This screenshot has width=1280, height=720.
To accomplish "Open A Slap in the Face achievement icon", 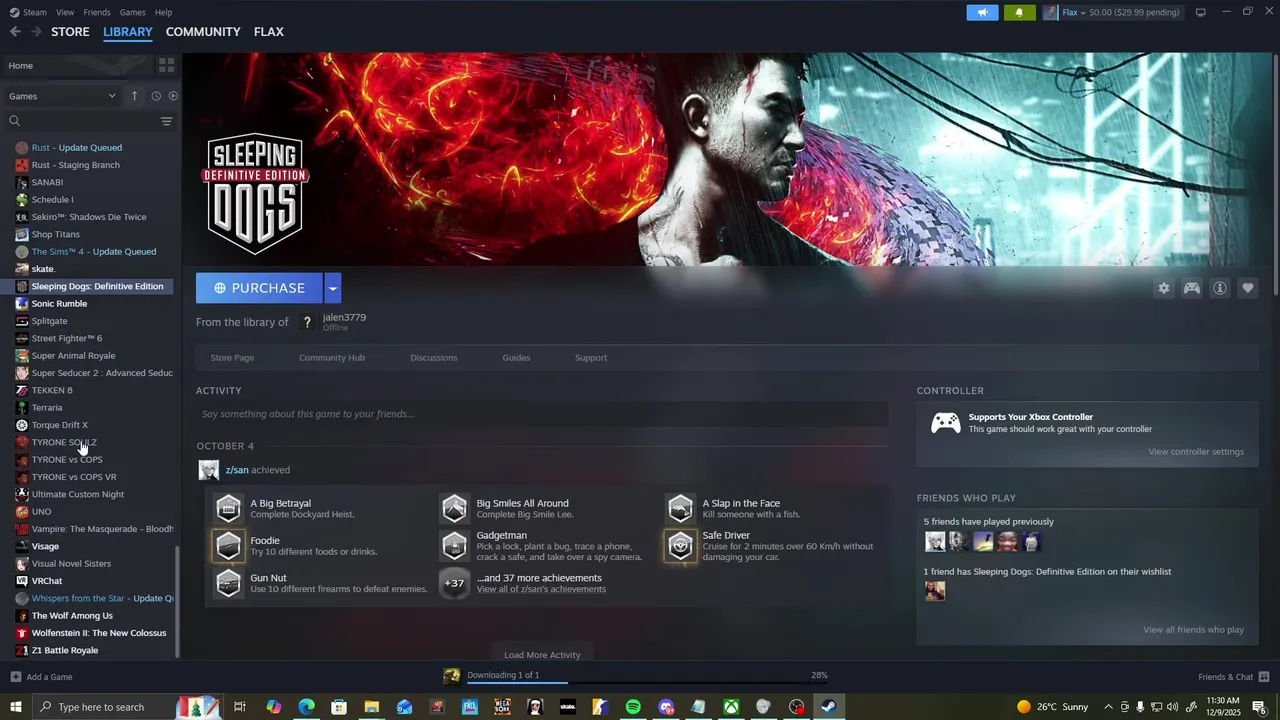I will pos(681,508).
